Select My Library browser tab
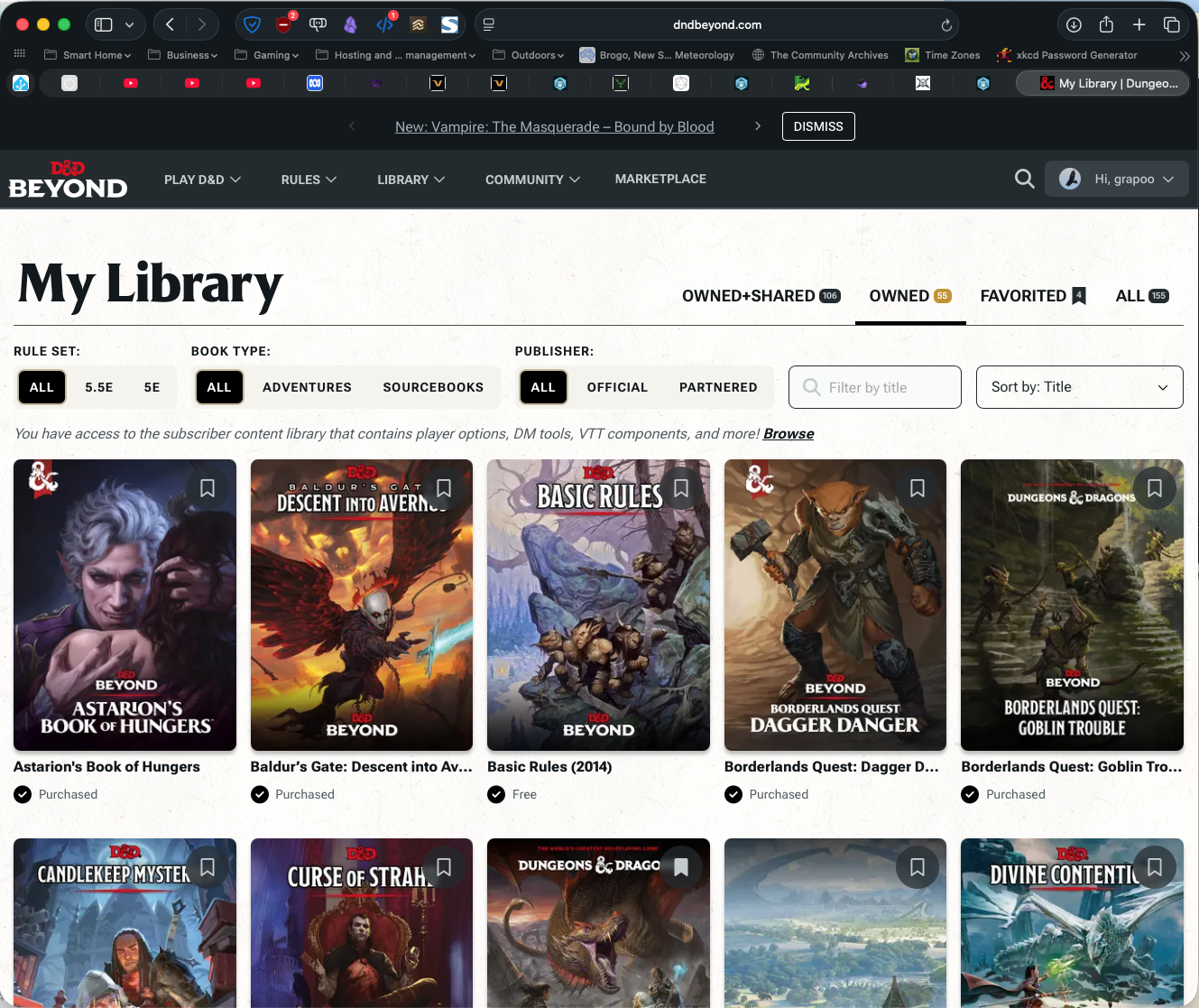 pos(1102,83)
